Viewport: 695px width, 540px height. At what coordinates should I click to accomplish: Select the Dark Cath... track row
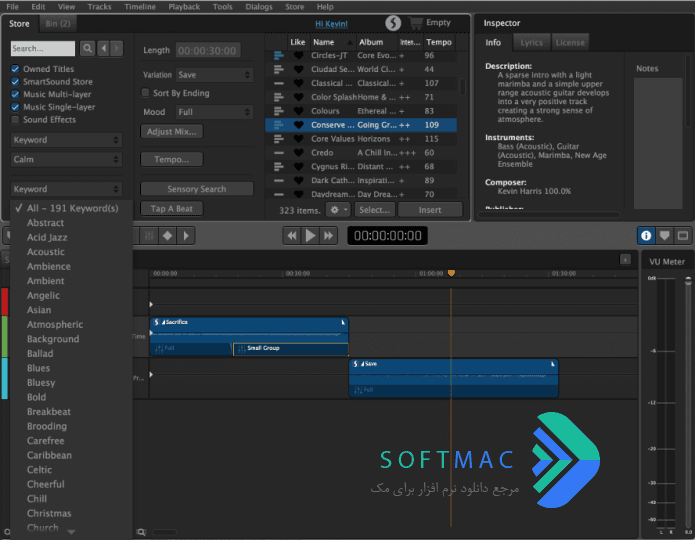[x=361, y=180]
